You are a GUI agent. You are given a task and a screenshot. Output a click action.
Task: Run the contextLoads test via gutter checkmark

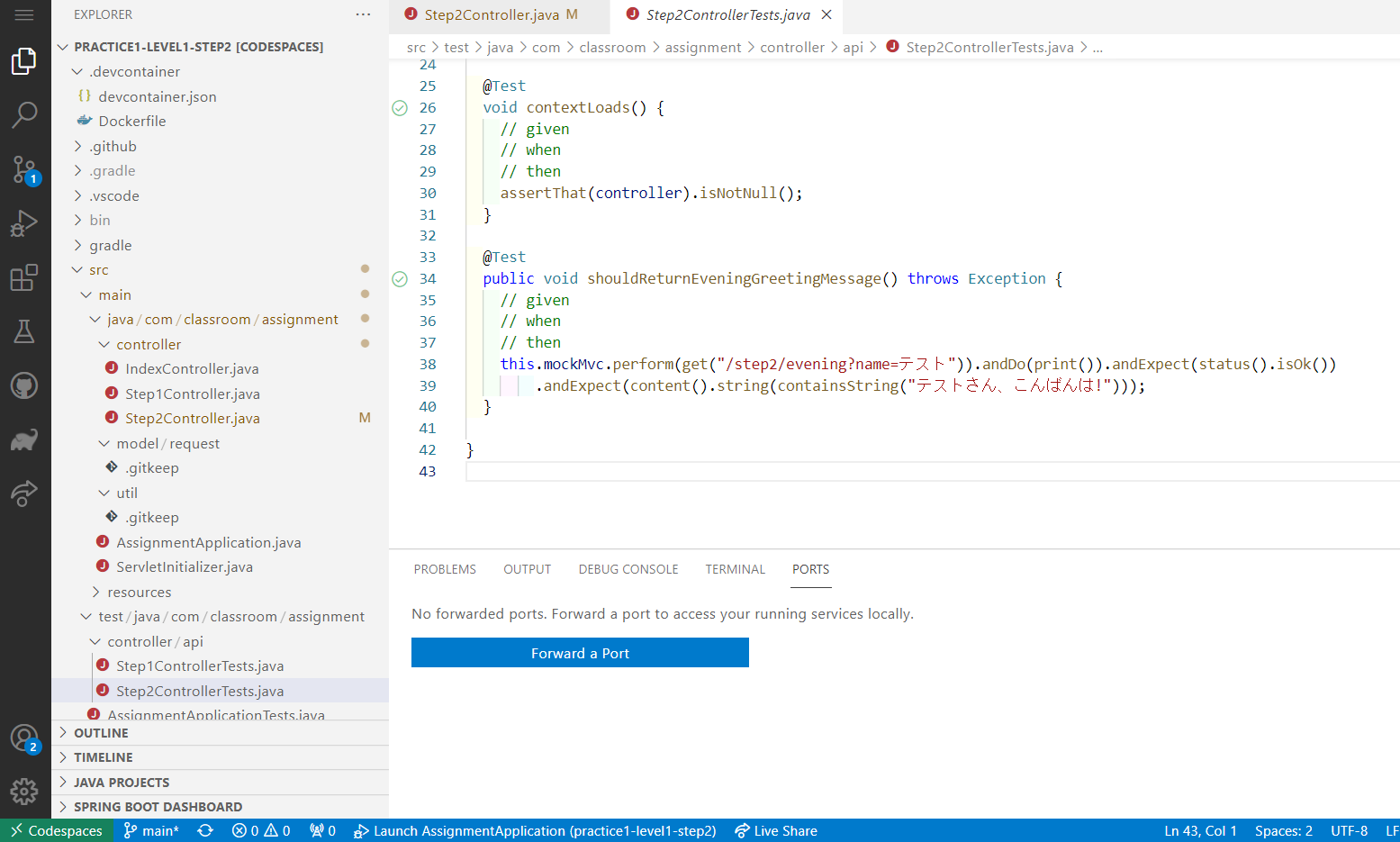(x=399, y=107)
